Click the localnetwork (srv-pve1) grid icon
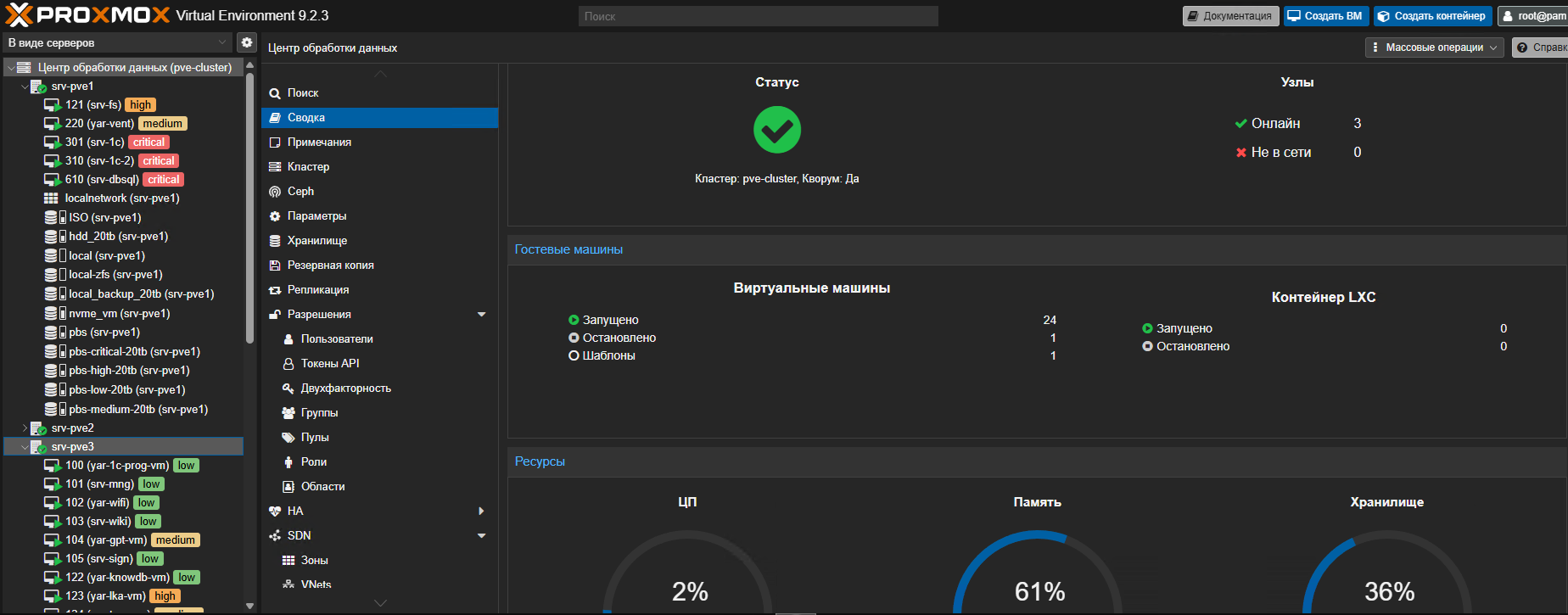This screenshot has width=1568, height=615. (51, 198)
